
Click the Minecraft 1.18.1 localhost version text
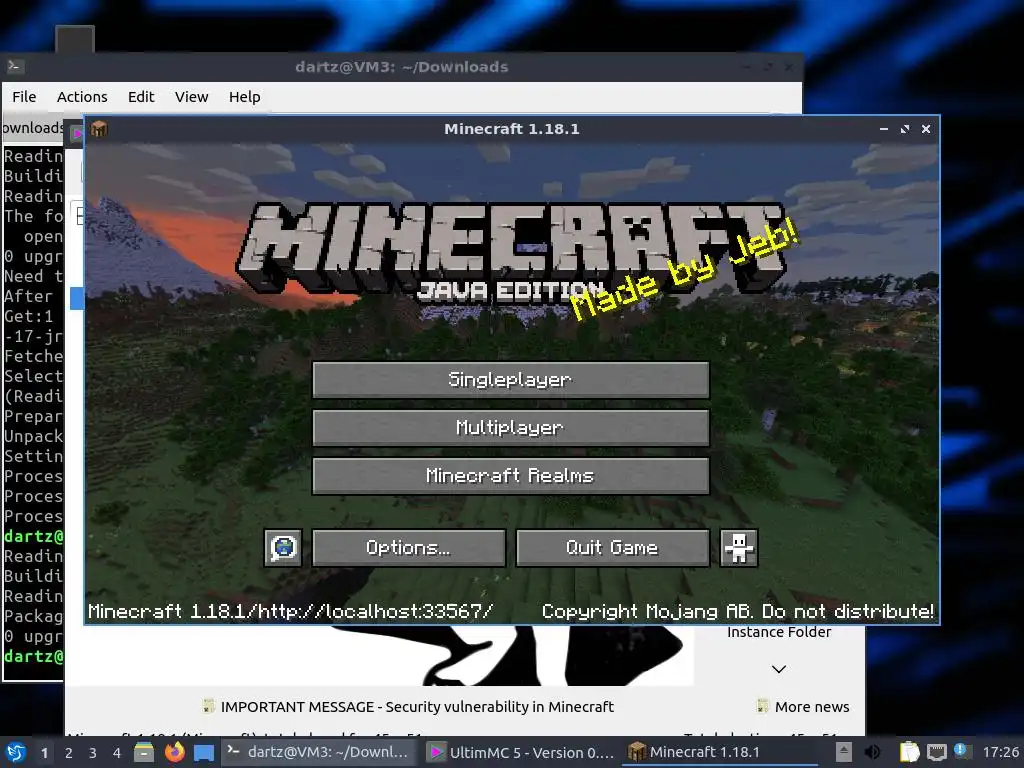291,611
